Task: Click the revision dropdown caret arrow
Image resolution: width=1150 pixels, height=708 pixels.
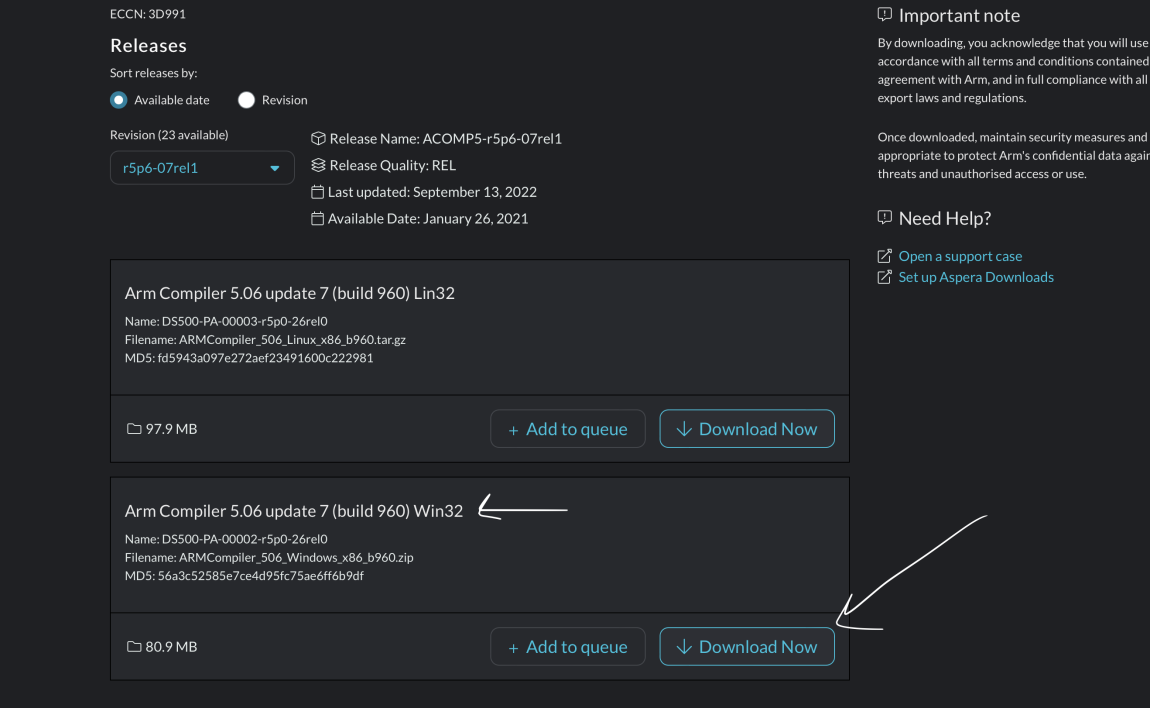Action: click(x=275, y=168)
